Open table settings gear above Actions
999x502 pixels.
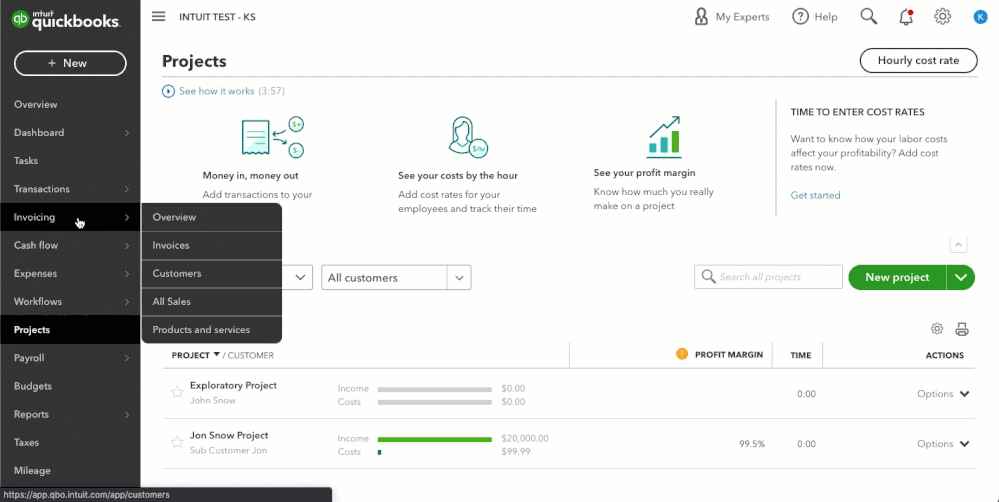(937, 329)
